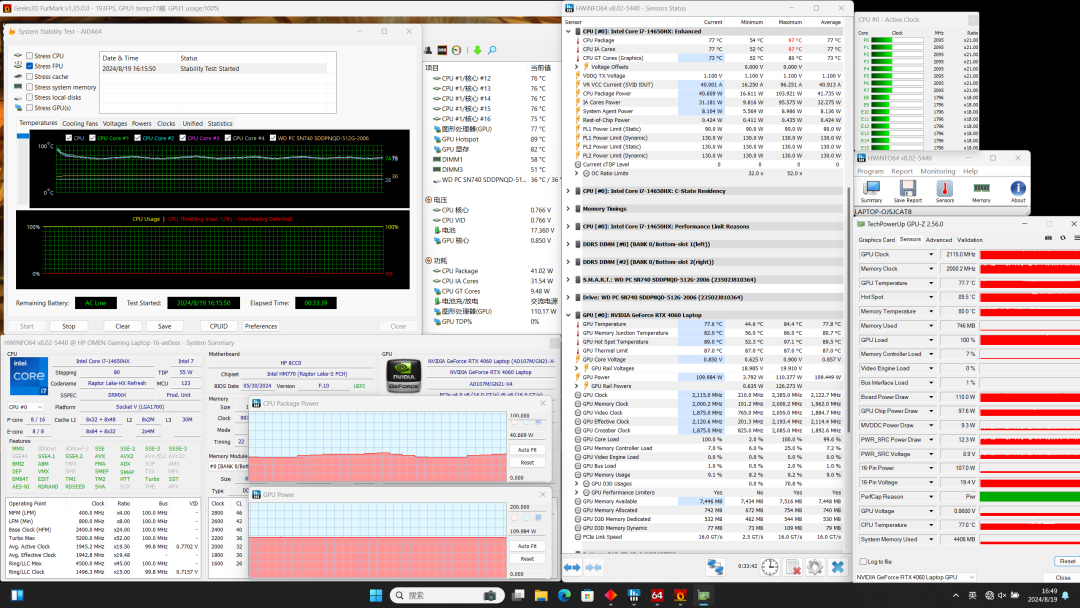Check the Log to file box
Image resolution: width=1080 pixels, height=608 pixels.
coord(862,561)
